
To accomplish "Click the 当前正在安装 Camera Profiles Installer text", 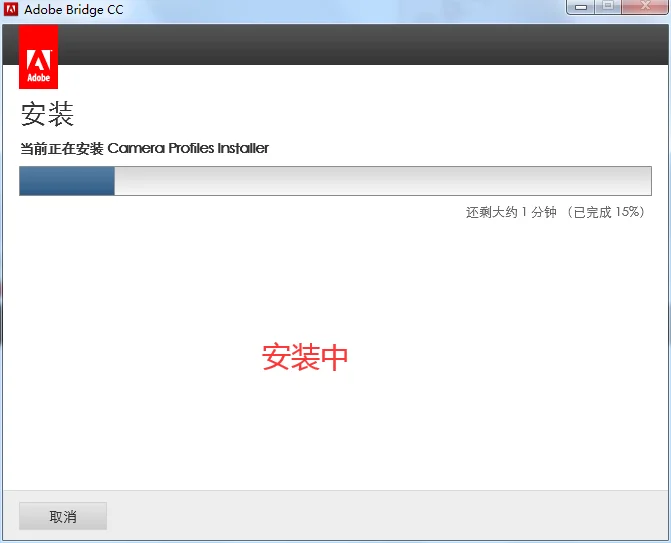I will tap(145, 148).
